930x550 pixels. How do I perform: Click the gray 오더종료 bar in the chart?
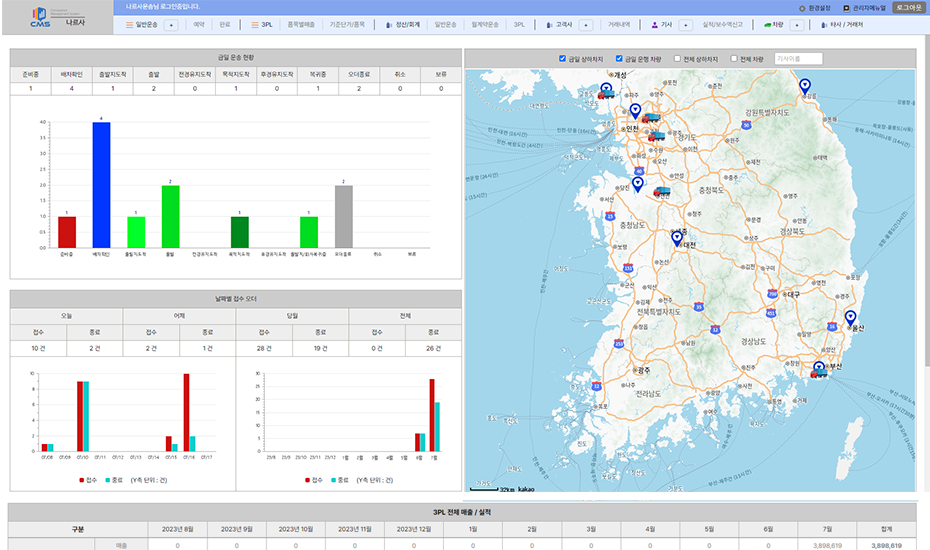tap(343, 217)
